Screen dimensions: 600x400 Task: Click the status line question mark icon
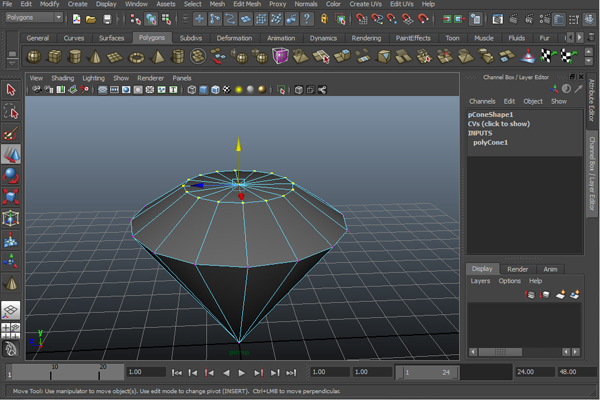307,18
